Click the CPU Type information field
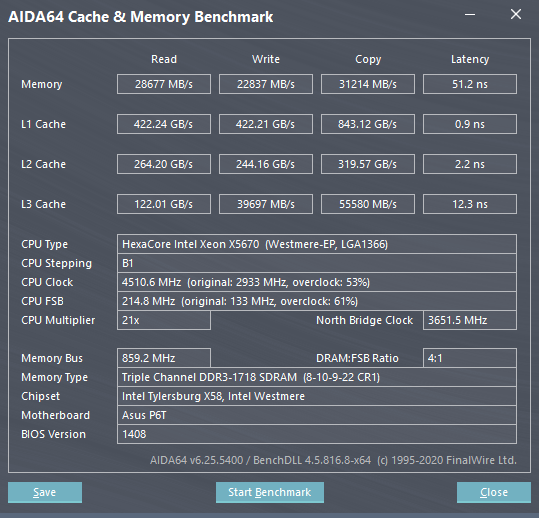 317,244
